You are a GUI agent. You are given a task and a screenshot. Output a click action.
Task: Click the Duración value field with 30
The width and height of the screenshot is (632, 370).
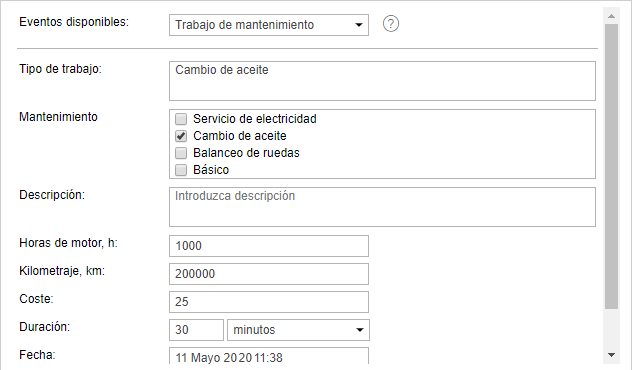[196, 330]
